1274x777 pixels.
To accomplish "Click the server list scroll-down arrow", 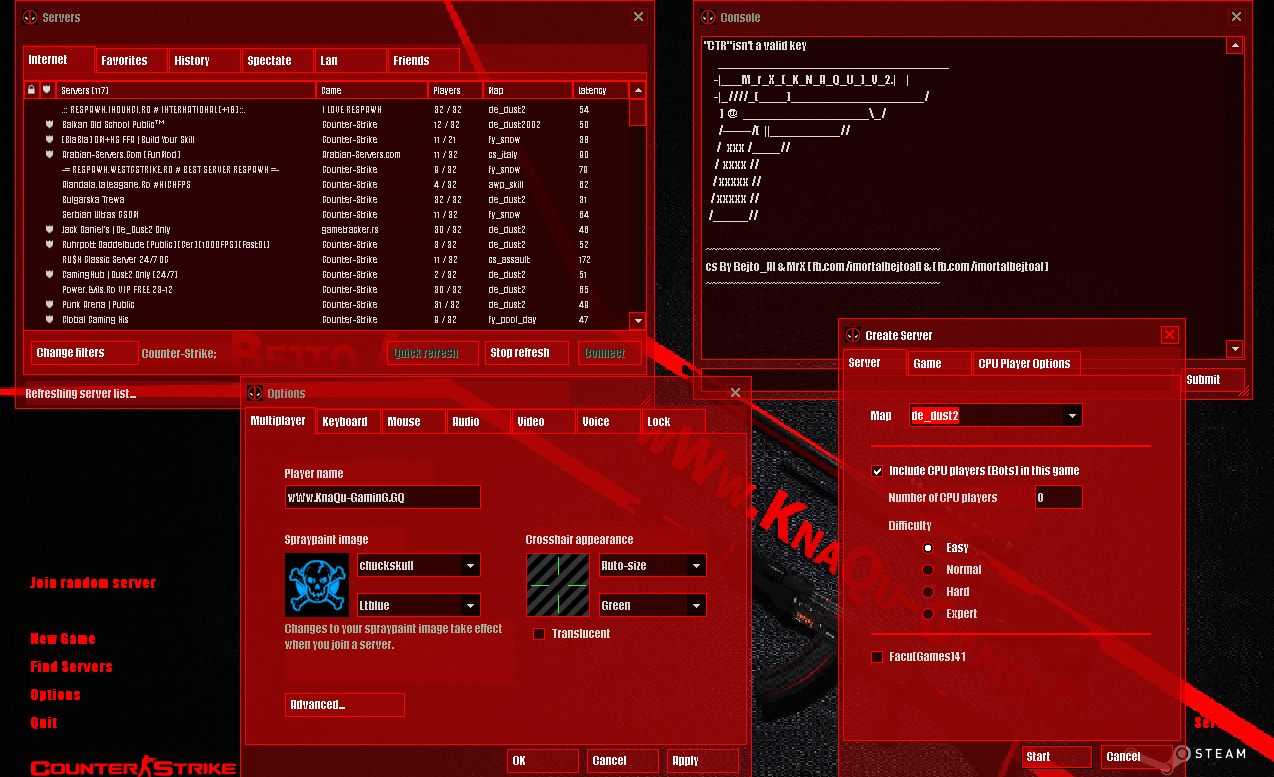I will [x=638, y=320].
